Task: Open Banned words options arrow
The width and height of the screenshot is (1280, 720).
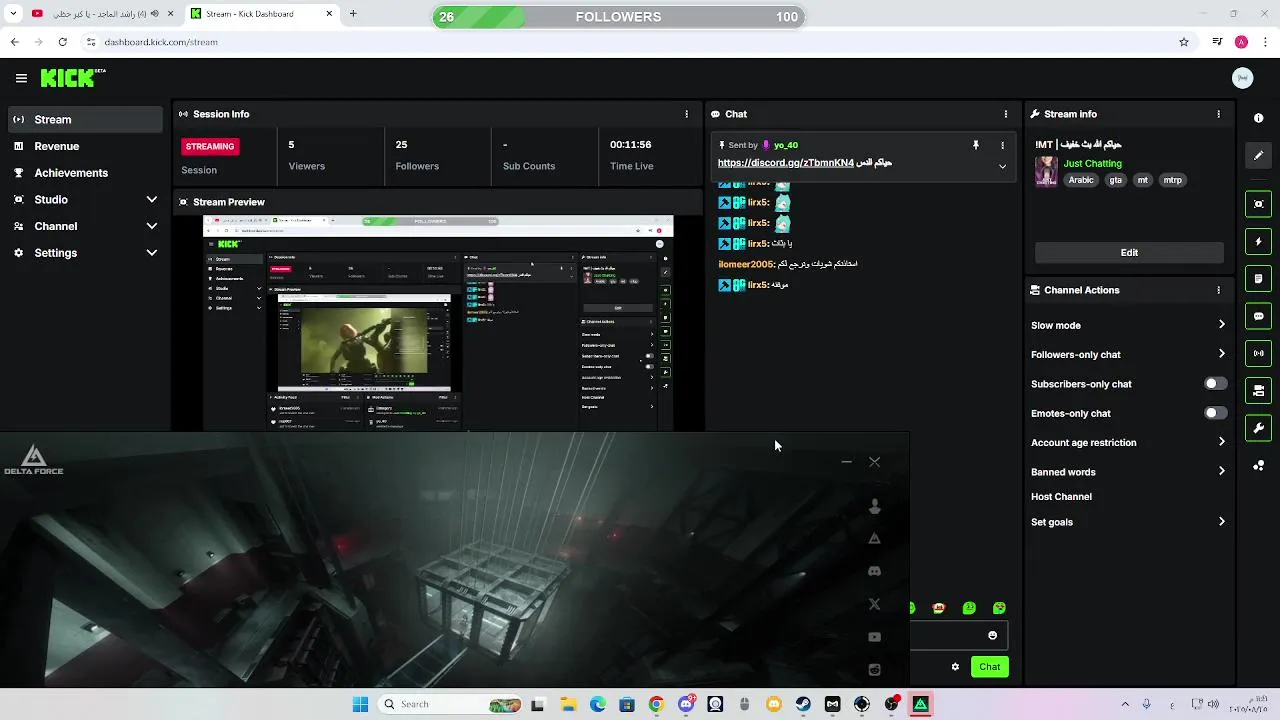Action: click(x=1221, y=472)
